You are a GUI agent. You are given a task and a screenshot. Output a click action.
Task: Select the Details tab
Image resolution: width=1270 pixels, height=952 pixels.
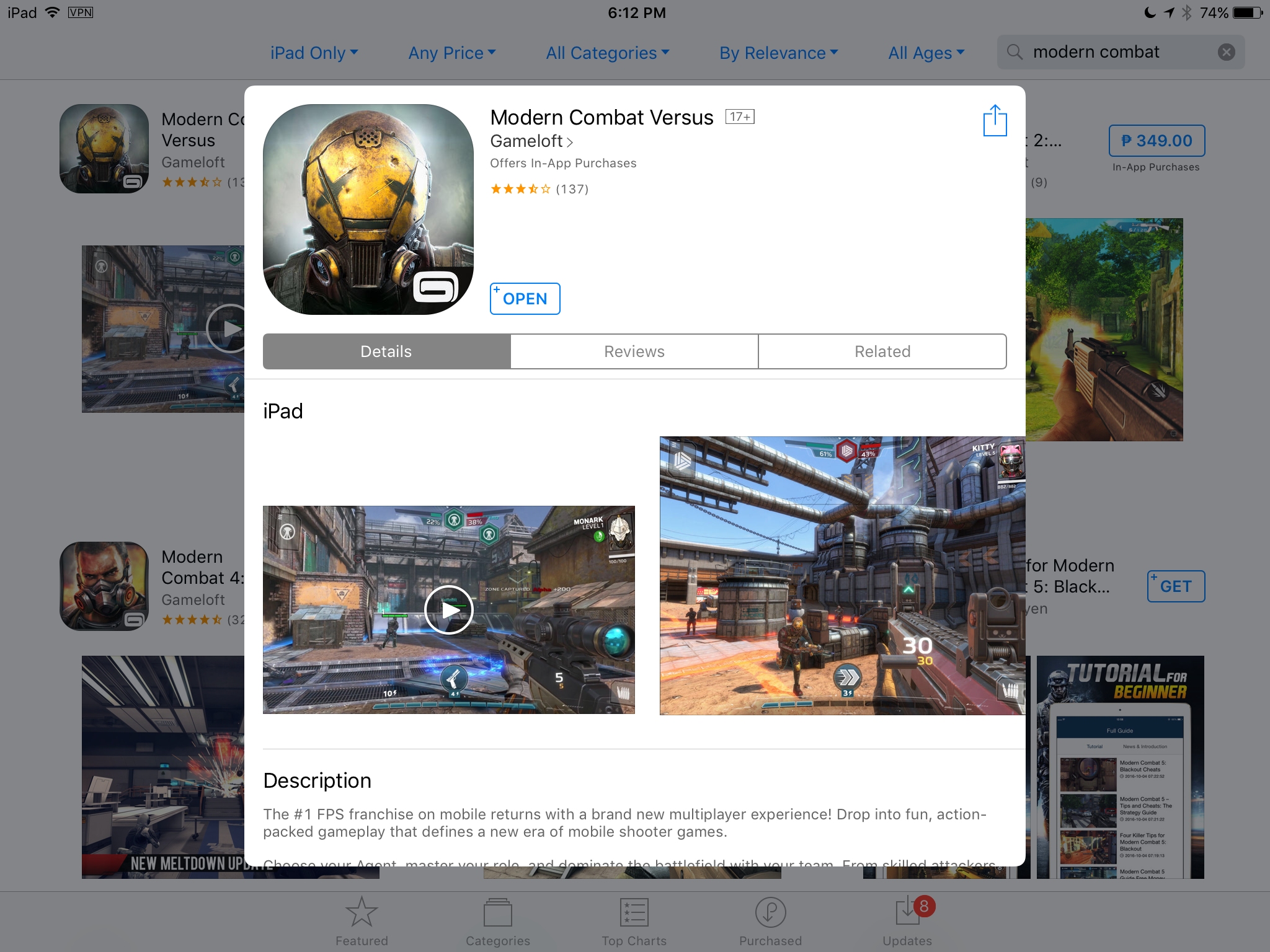385,351
